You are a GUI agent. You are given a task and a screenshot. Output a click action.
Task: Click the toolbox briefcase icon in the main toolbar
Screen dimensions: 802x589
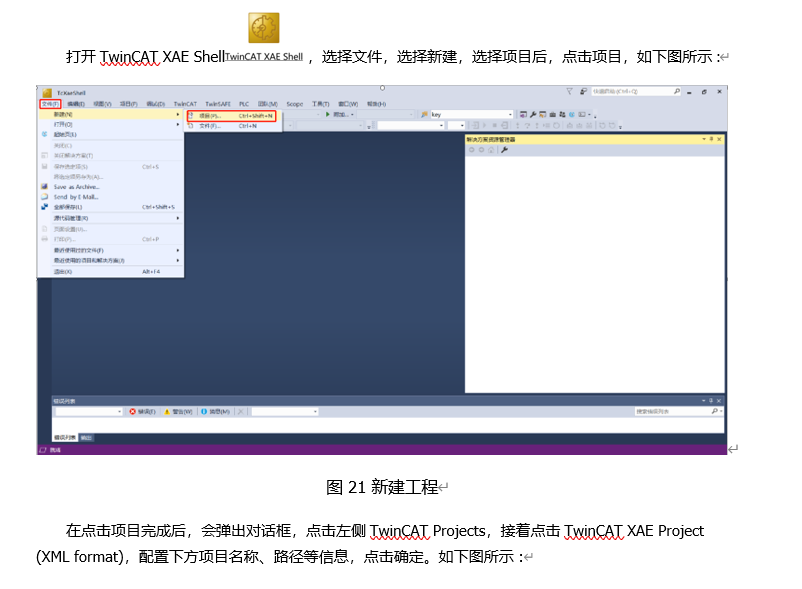552,115
